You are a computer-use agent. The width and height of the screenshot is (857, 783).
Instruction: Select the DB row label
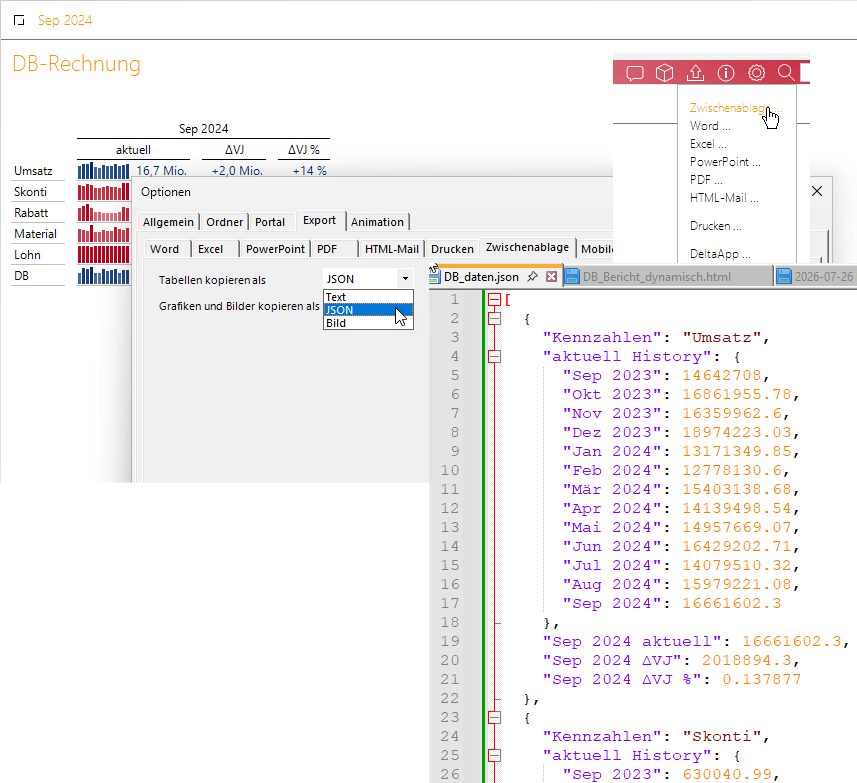(21, 276)
